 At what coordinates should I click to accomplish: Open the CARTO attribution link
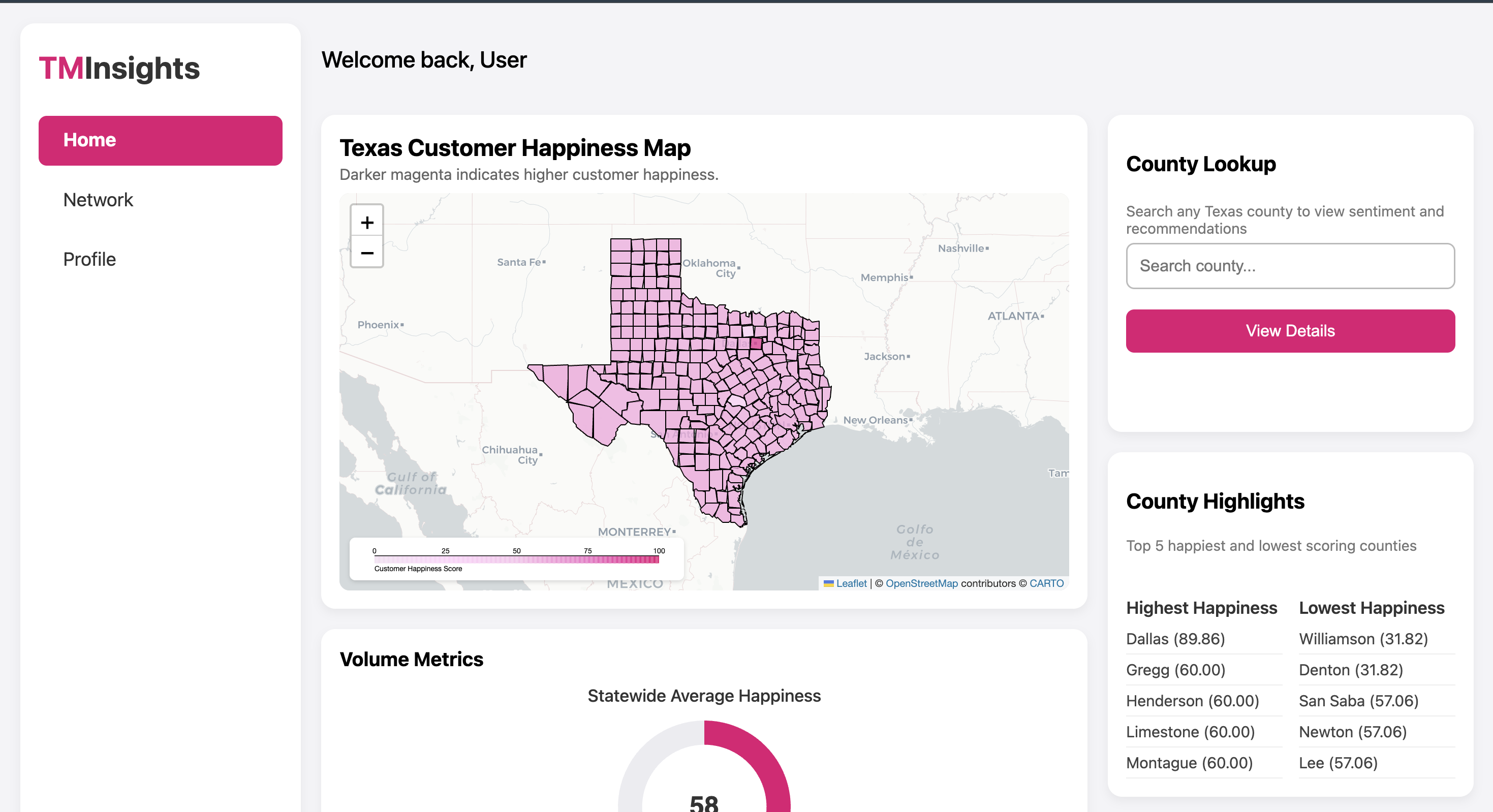tap(1046, 583)
